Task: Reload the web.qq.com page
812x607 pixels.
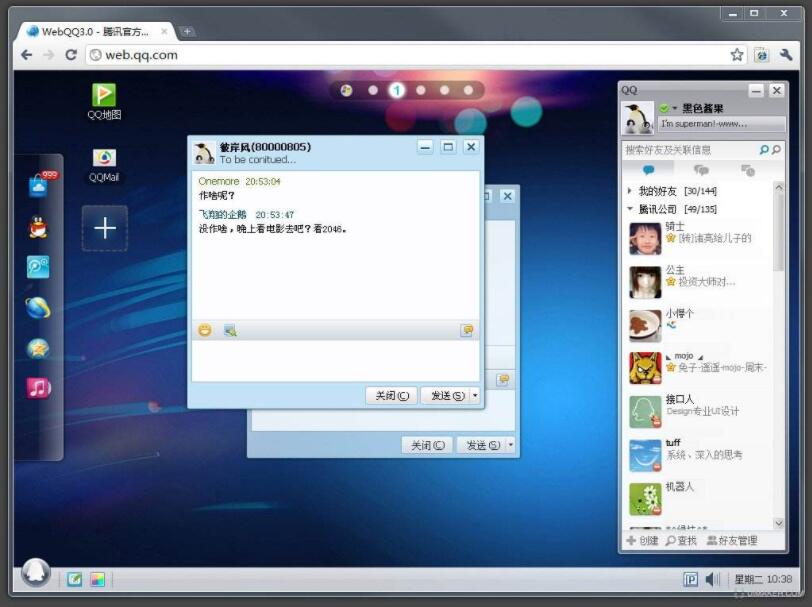Action: click(x=71, y=55)
